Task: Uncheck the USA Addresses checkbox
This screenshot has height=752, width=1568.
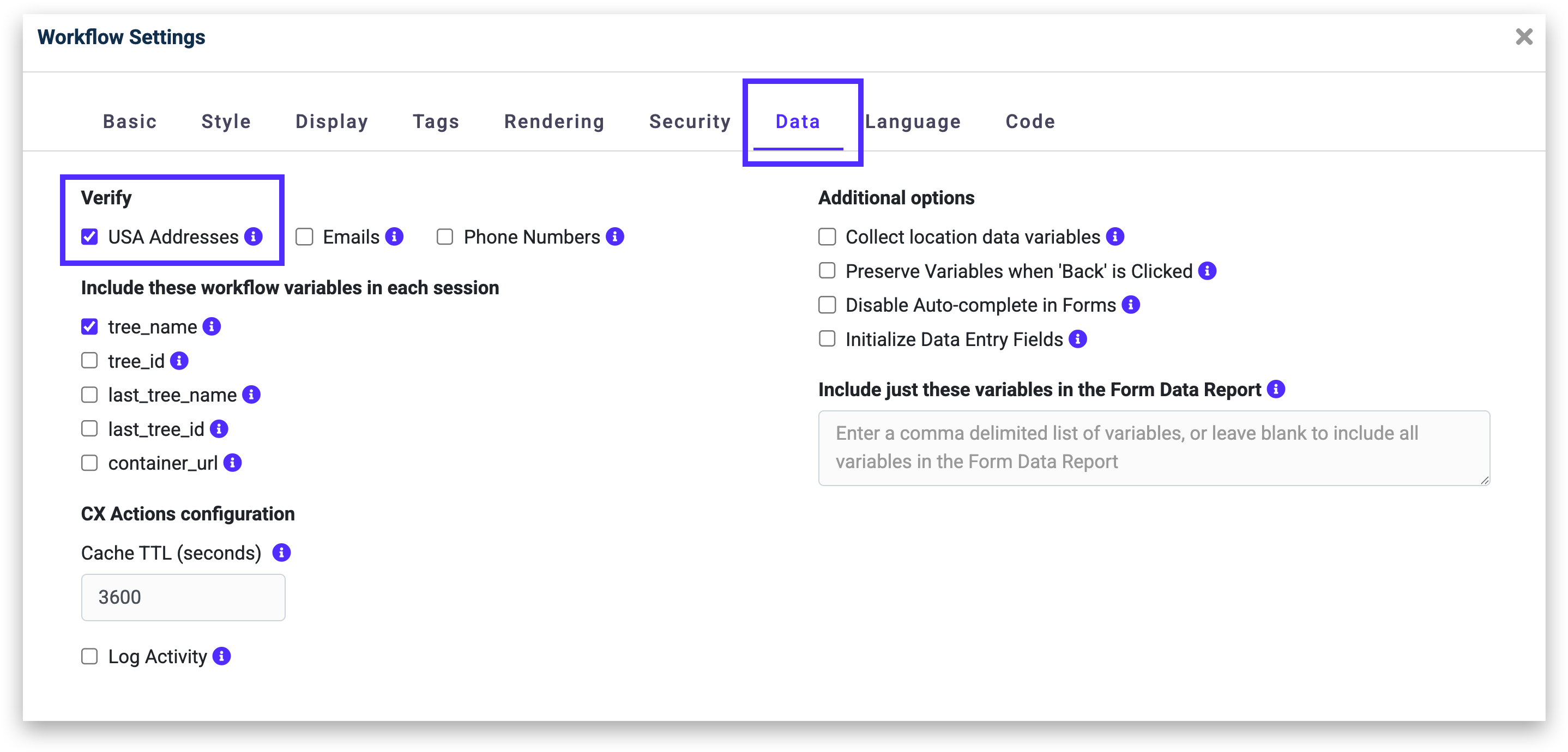Action: [x=89, y=236]
